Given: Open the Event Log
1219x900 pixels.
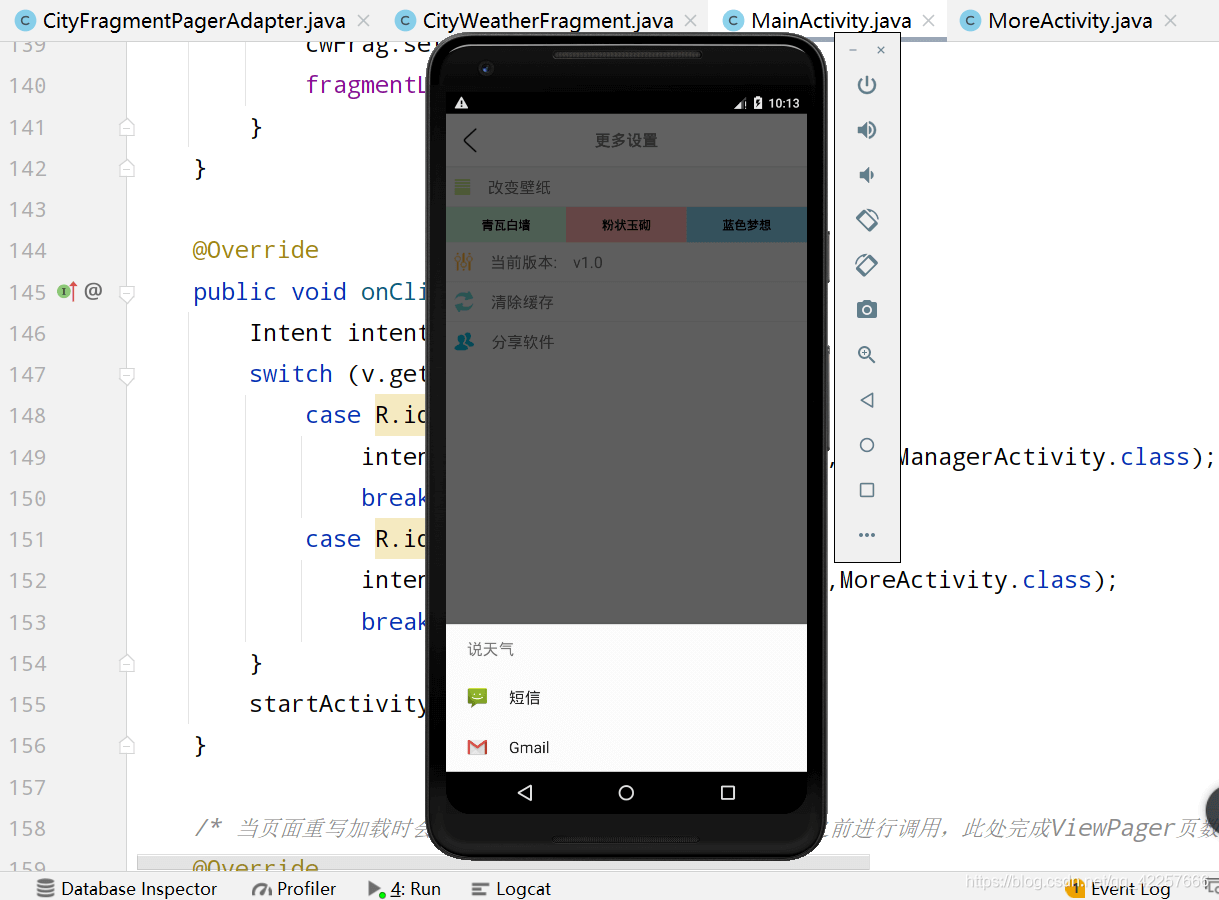Looking at the screenshot, I should click(1130, 888).
